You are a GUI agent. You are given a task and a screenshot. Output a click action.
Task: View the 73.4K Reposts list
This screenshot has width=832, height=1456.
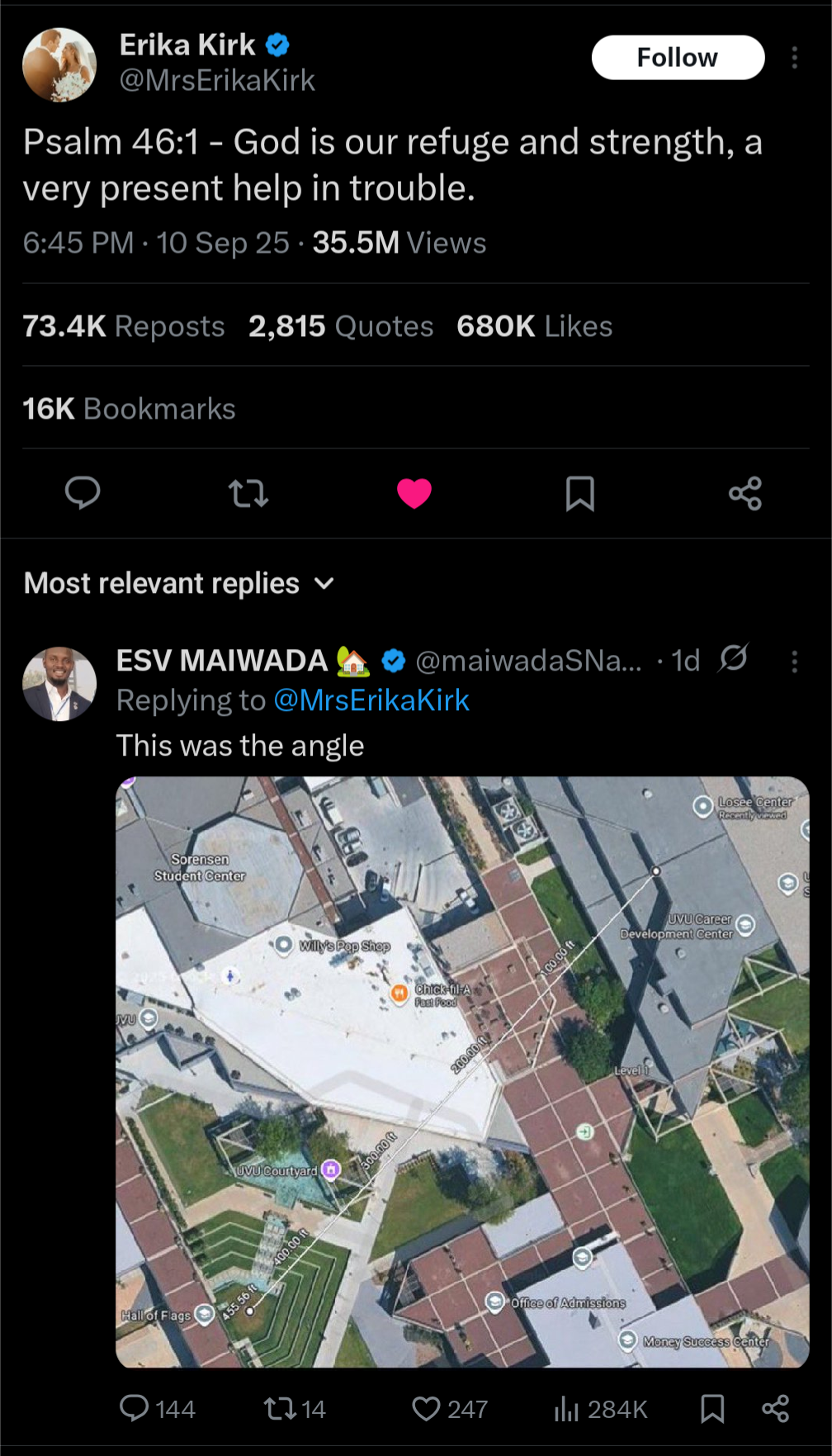point(124,327)
